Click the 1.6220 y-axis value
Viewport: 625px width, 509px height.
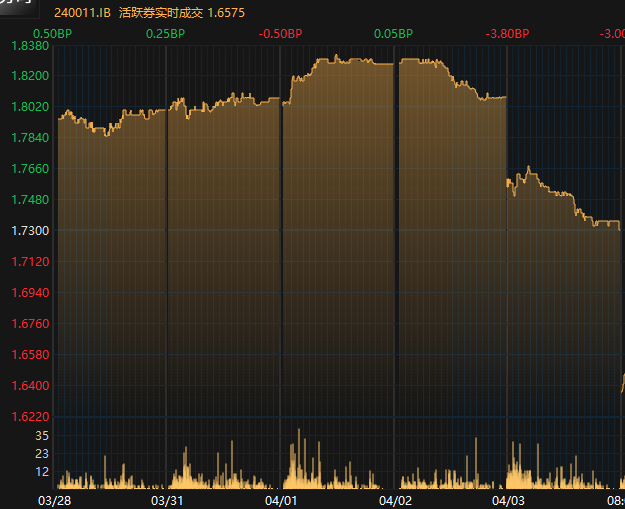pos(30,417)
